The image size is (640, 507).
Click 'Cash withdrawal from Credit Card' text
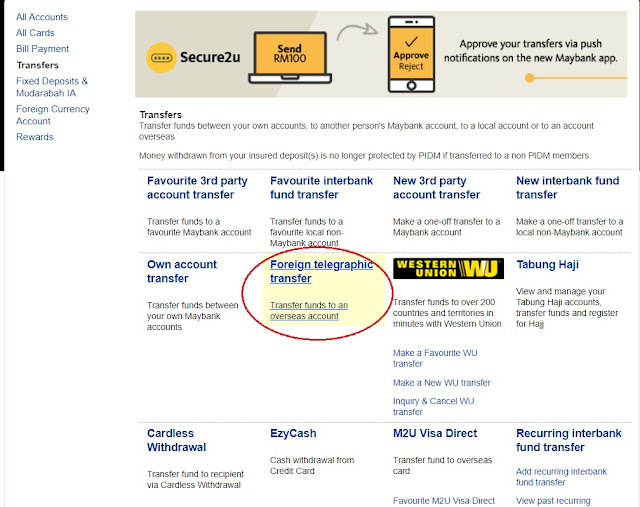point(312,466)
